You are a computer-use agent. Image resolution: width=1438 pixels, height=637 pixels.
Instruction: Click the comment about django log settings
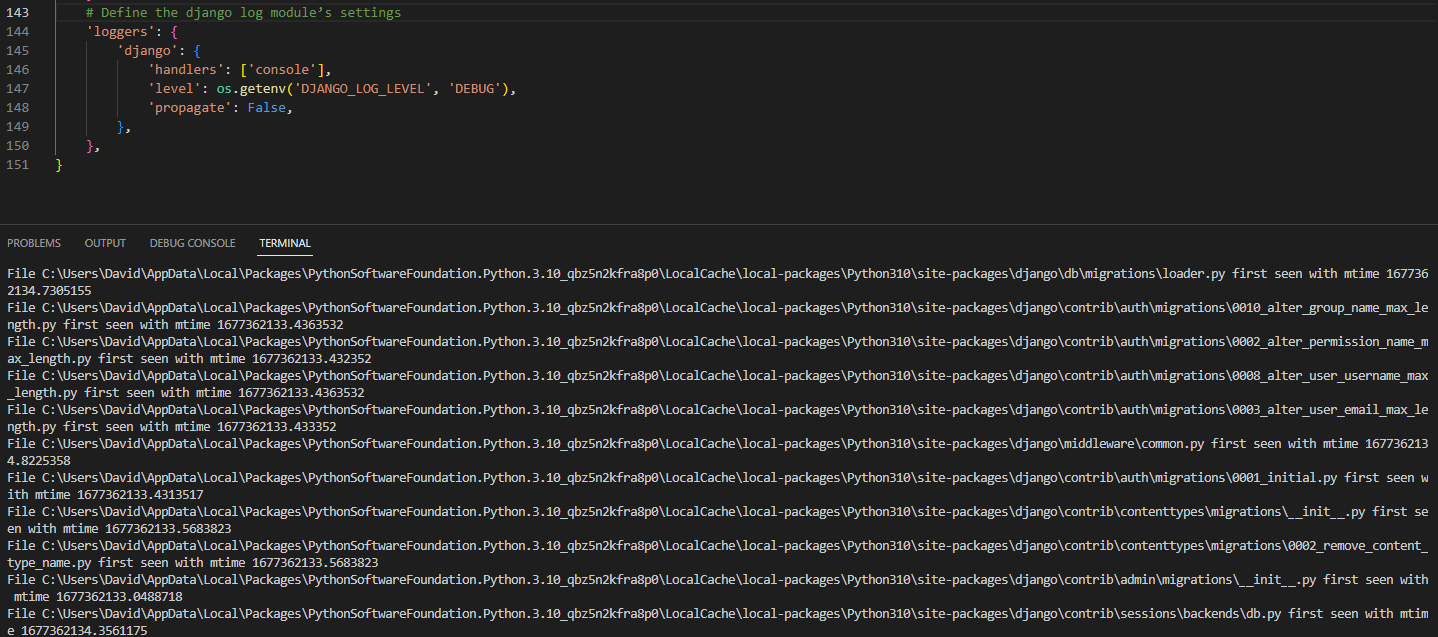click(243, 13)
